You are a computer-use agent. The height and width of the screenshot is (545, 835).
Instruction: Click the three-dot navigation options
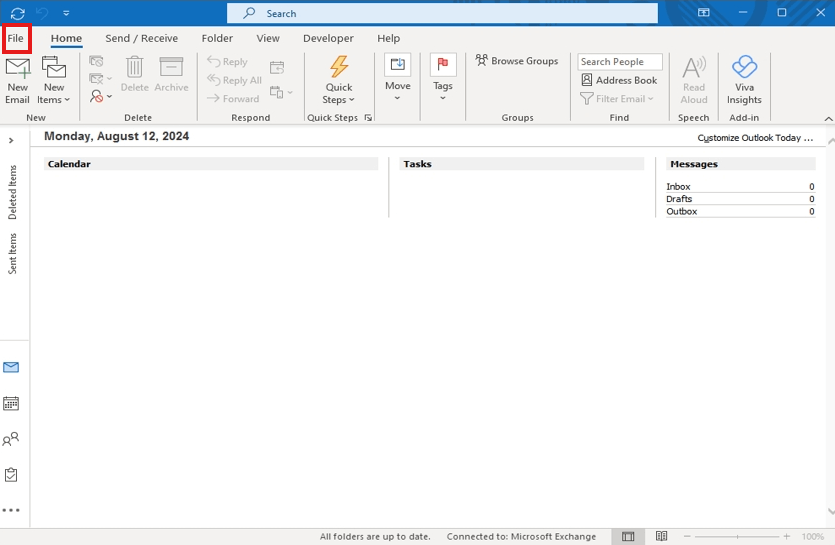(x=11, y=510)
